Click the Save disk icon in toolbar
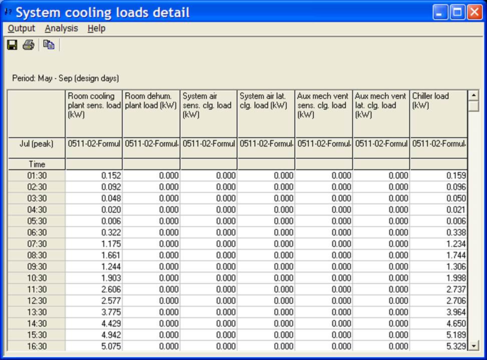The height and width of the screenshot is (360, 487). click(12, 45)
